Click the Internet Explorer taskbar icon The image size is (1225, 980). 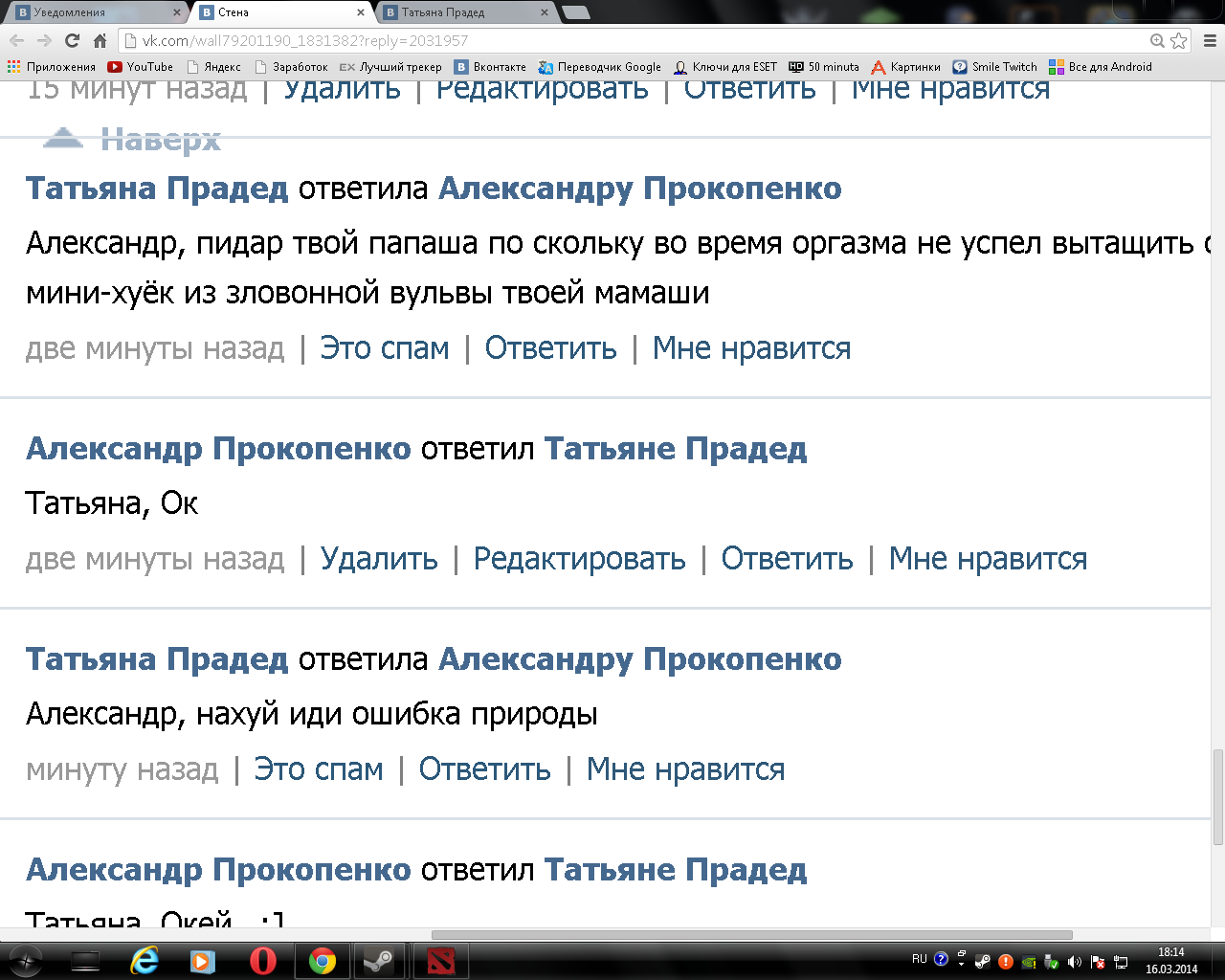[145, 961]
